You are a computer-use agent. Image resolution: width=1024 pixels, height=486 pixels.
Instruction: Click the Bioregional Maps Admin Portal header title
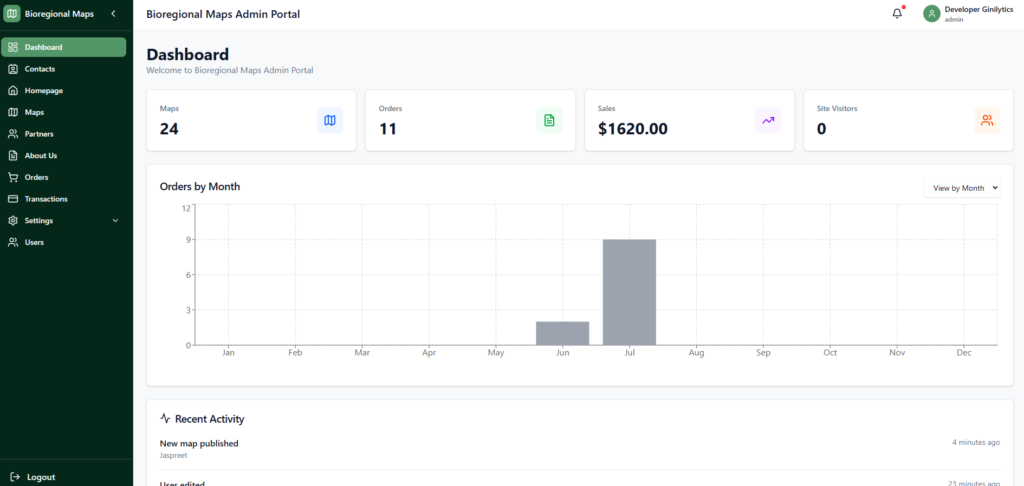tap(223, 14)
